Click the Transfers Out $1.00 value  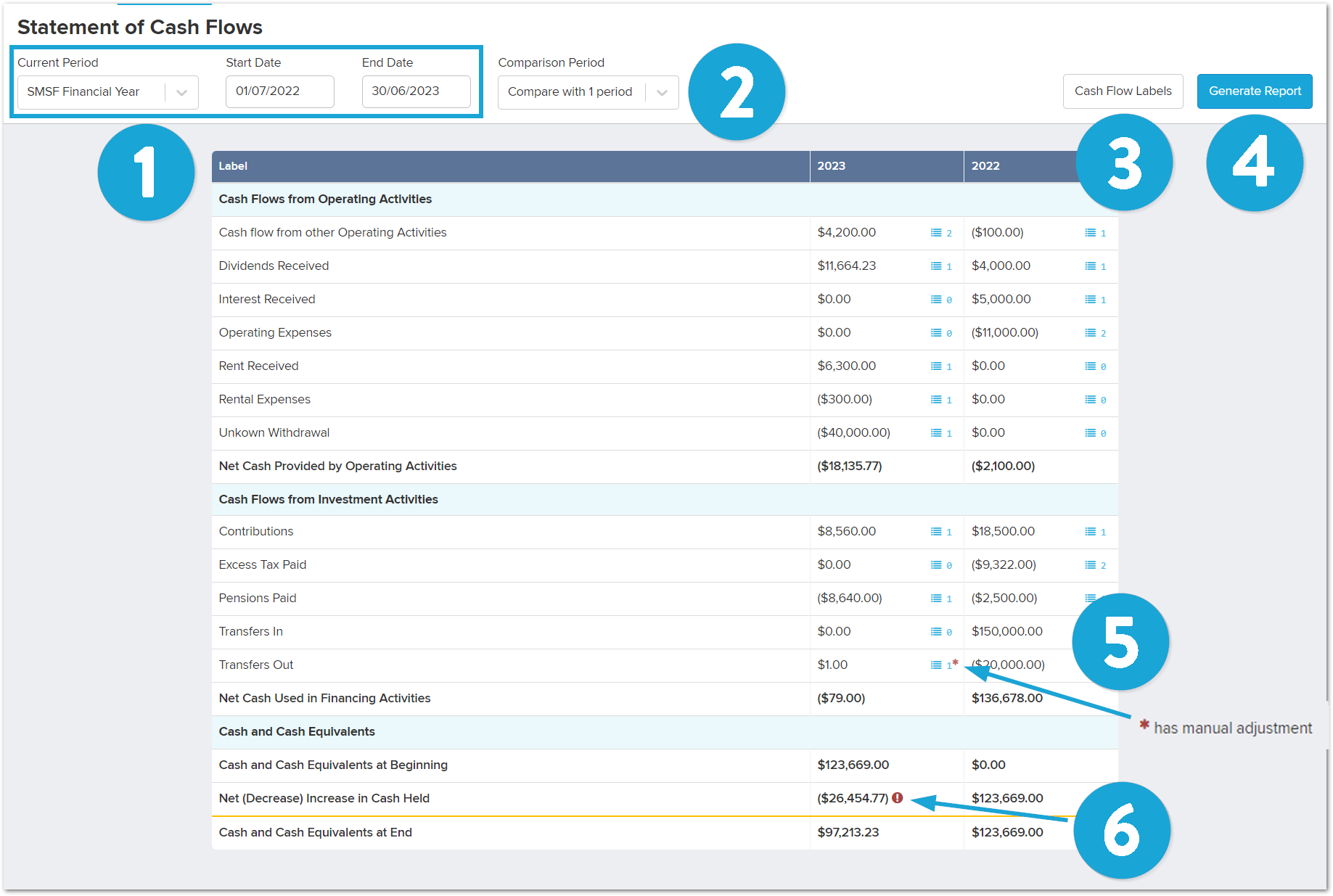[x=832, y=665]
